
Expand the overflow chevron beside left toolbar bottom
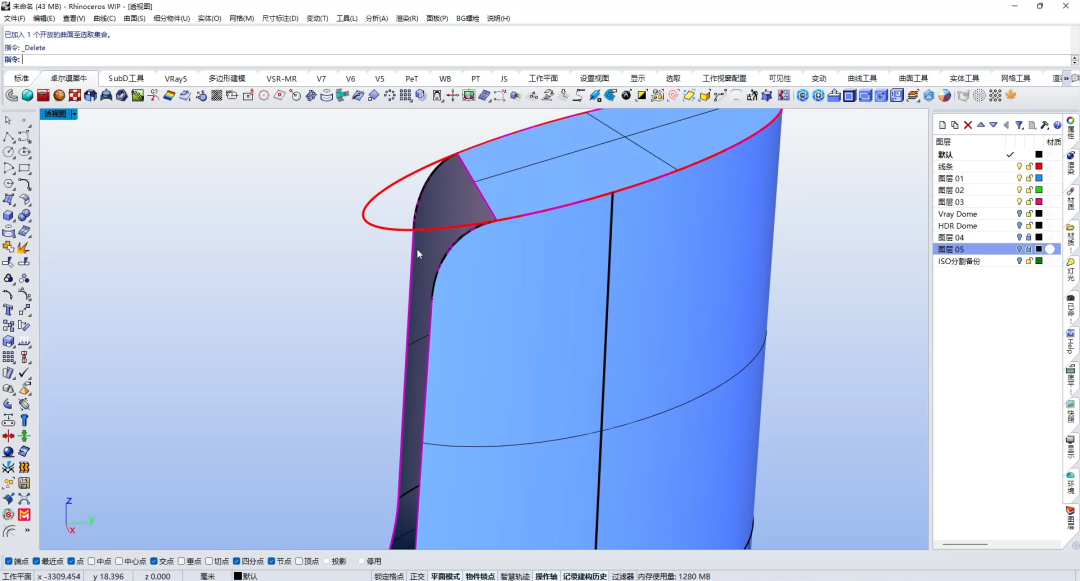tap(28, 530)
